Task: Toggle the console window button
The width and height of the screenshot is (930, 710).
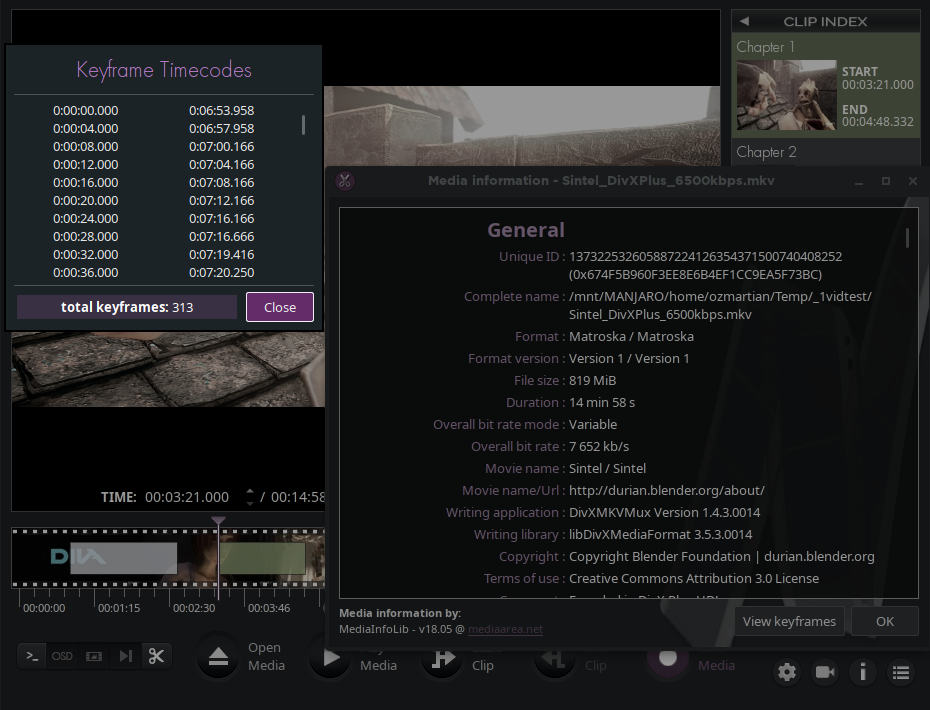Action: 33,656
